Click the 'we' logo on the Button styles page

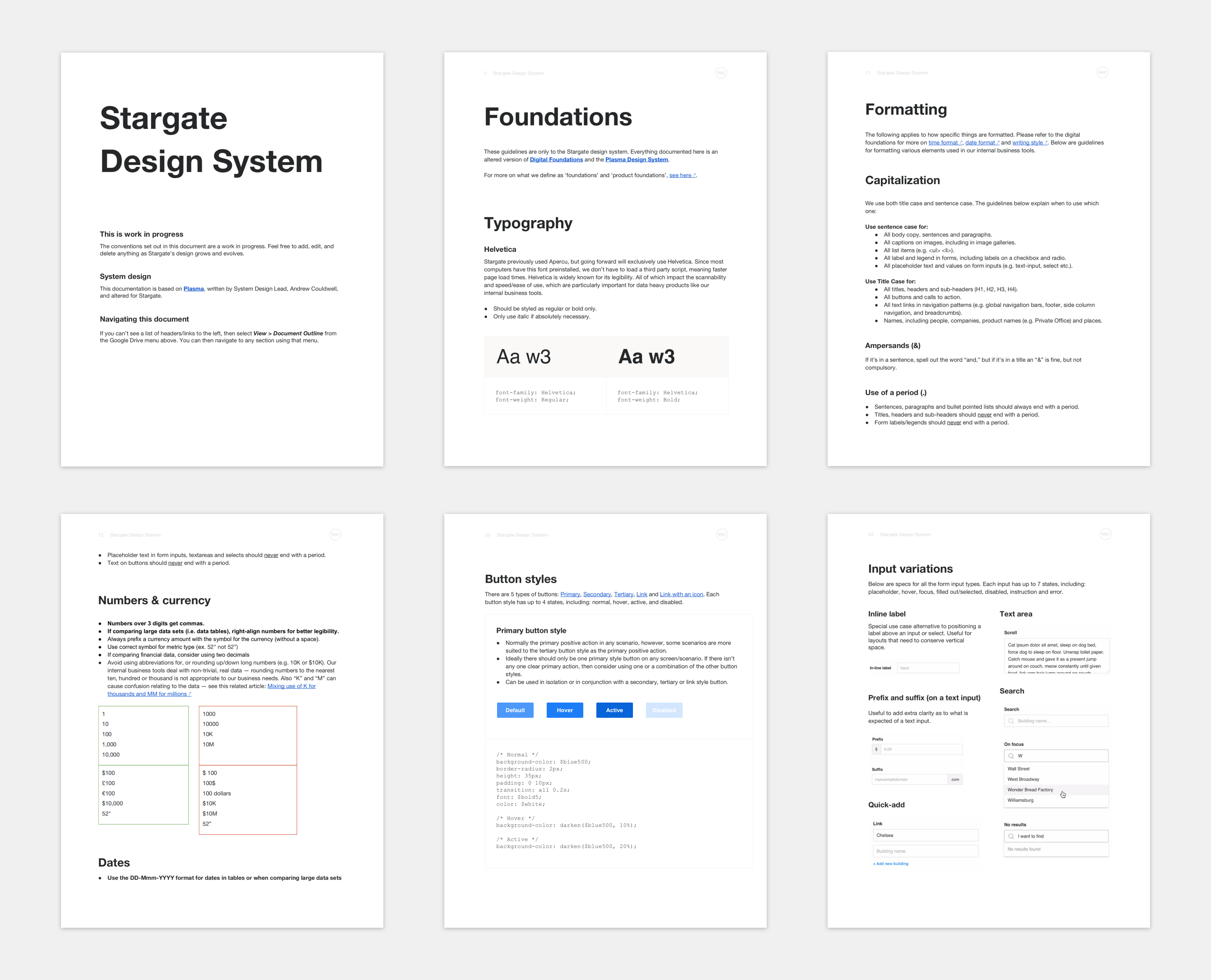click(x=722, y=534)
